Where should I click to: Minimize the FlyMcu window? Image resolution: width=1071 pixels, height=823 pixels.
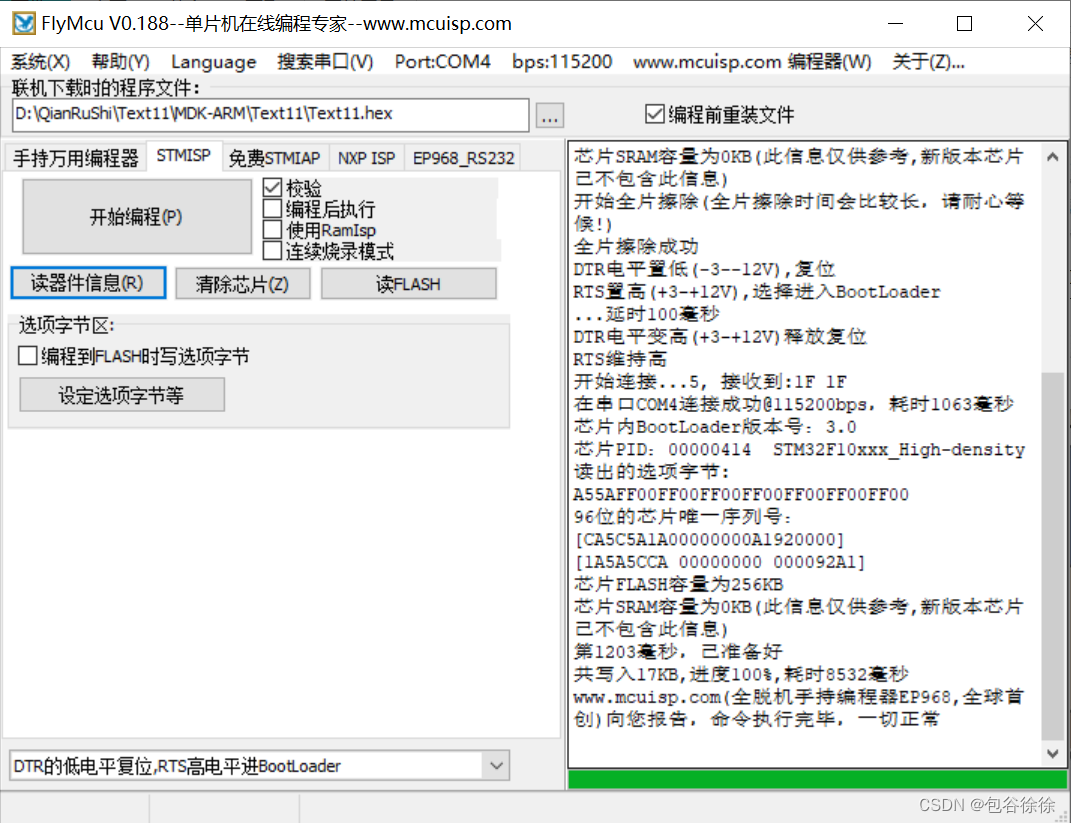coord(895,24)
